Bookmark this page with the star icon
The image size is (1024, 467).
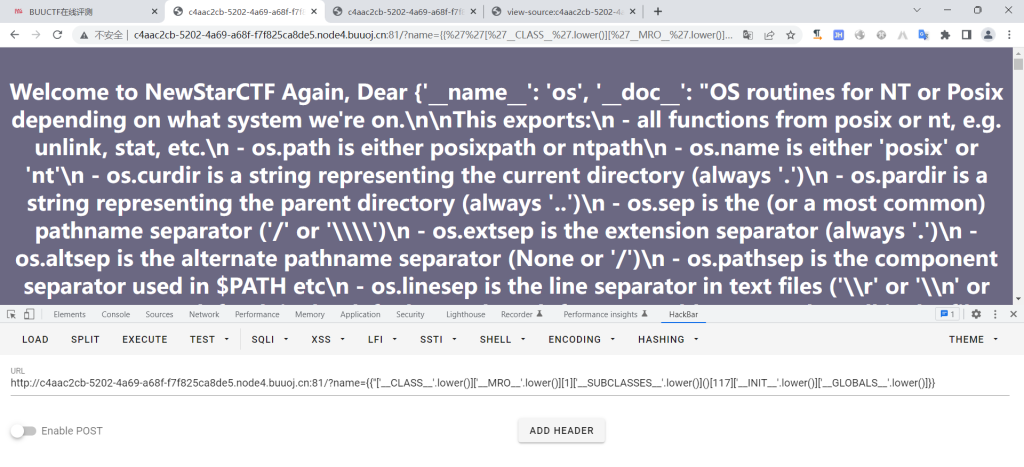click(x=790, y=34)
